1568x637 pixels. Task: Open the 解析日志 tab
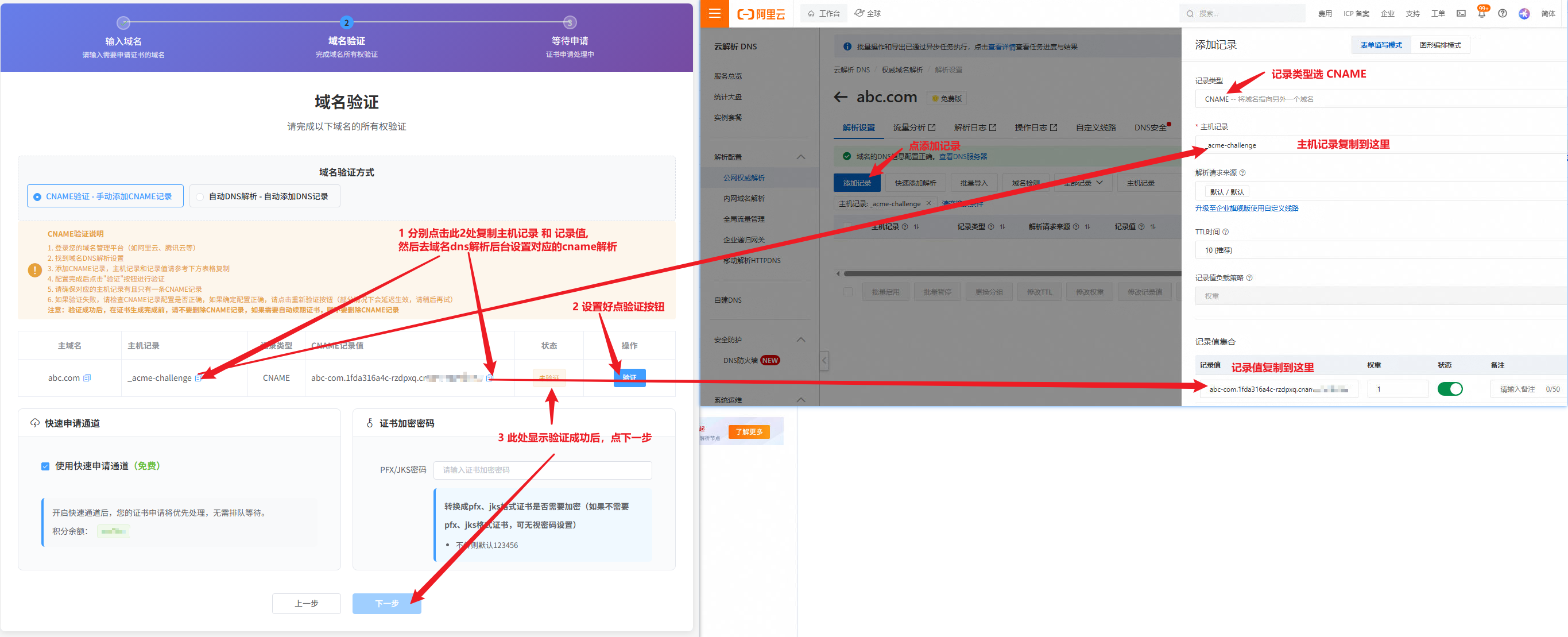[974, 128]
